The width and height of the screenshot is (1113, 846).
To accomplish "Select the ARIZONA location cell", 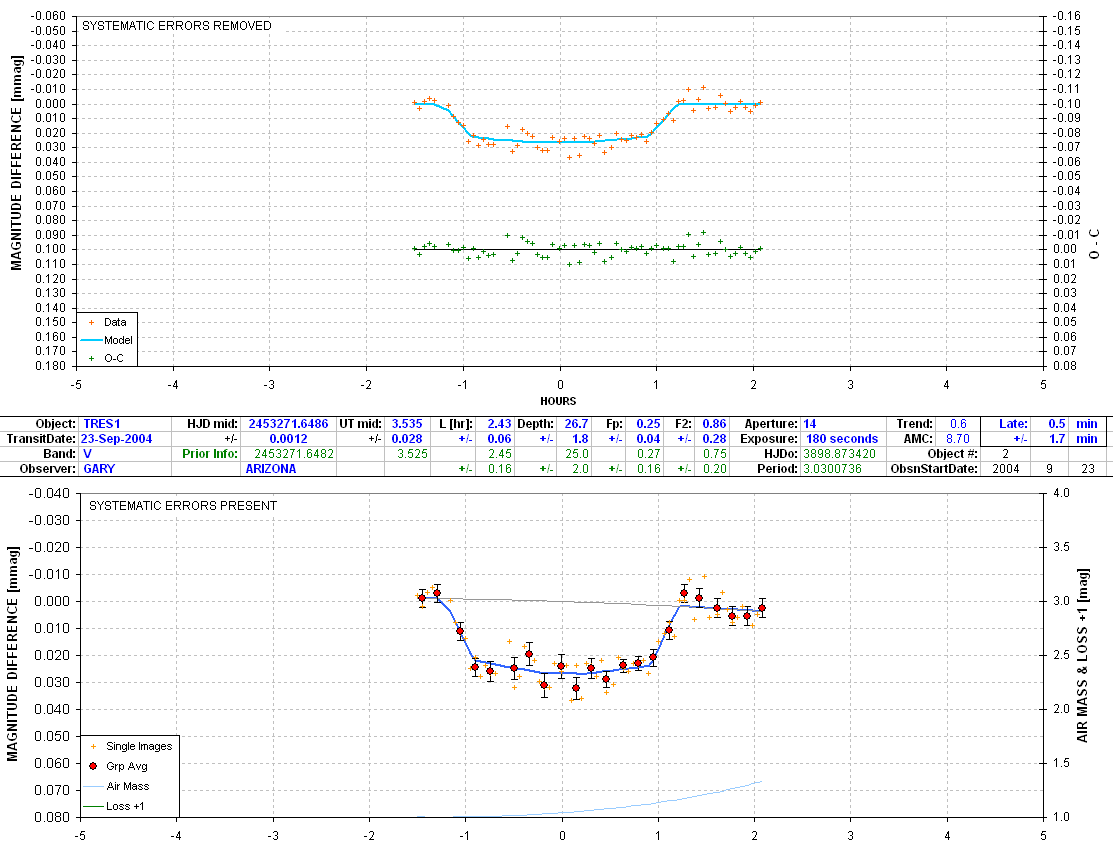I will pyautogui.click(x=270, y=468).
